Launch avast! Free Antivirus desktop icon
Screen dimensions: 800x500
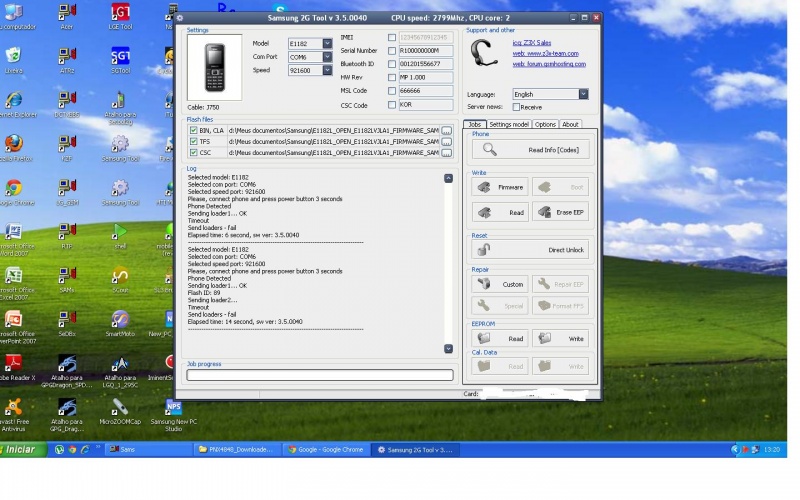(14, 414)
